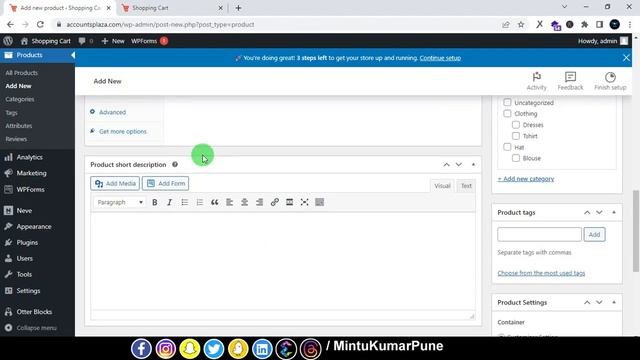Open the Feedback panel
The height and width of the screenshot is (360, 640).
(570, 81)
